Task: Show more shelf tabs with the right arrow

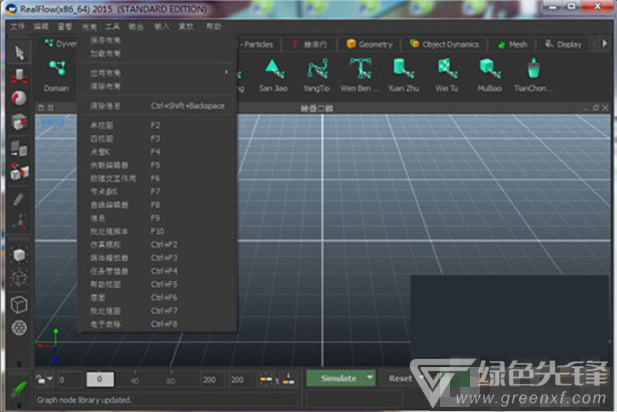Action: pyautogui.click(x=604, y=44)
